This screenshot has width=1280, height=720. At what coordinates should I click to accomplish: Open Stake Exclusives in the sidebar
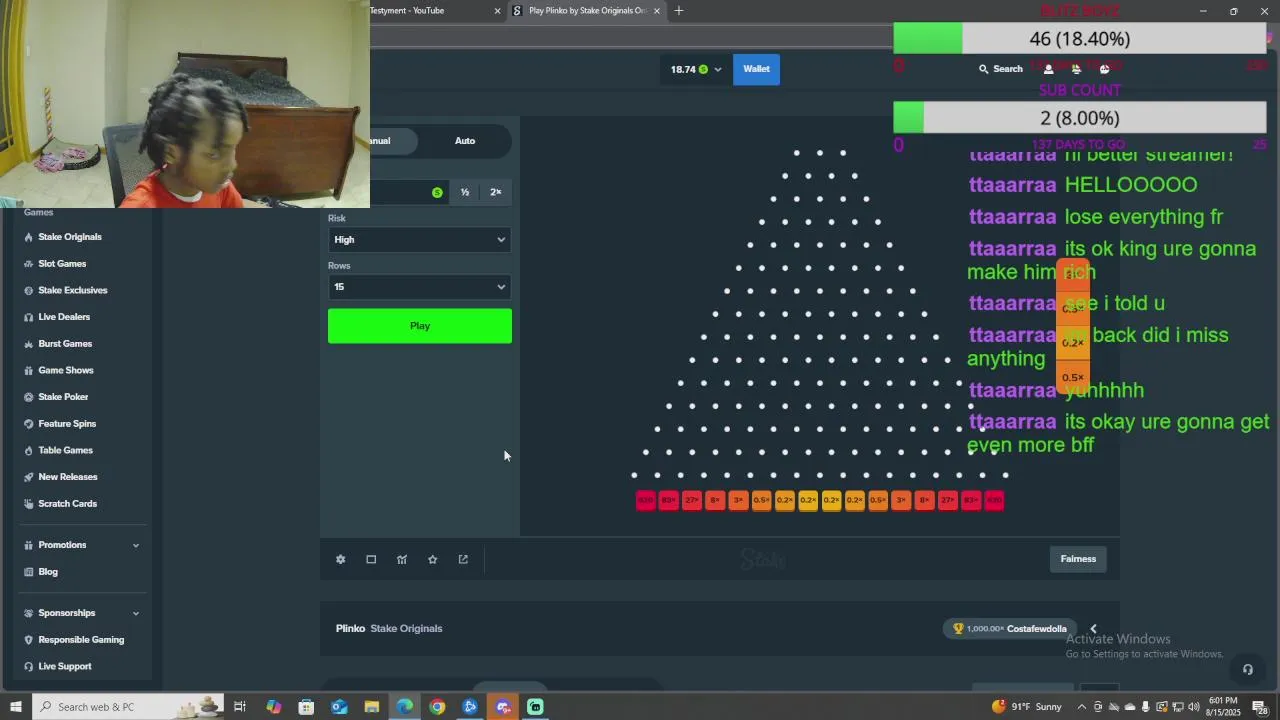[72, 290]
